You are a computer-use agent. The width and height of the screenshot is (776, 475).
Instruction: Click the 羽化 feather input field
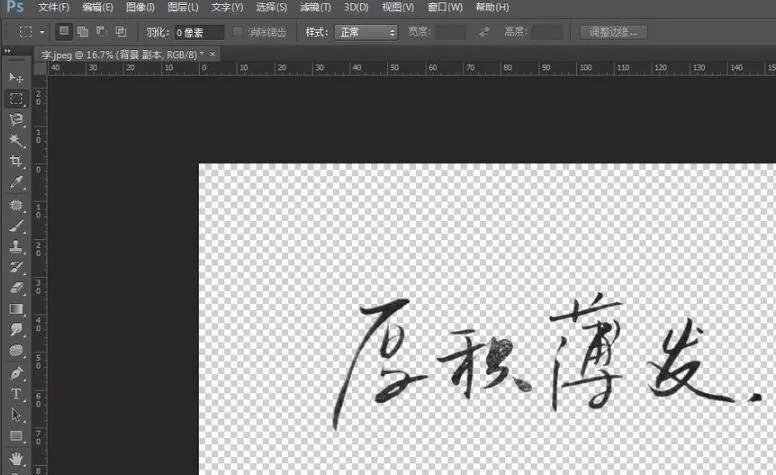tap(199, 33)
